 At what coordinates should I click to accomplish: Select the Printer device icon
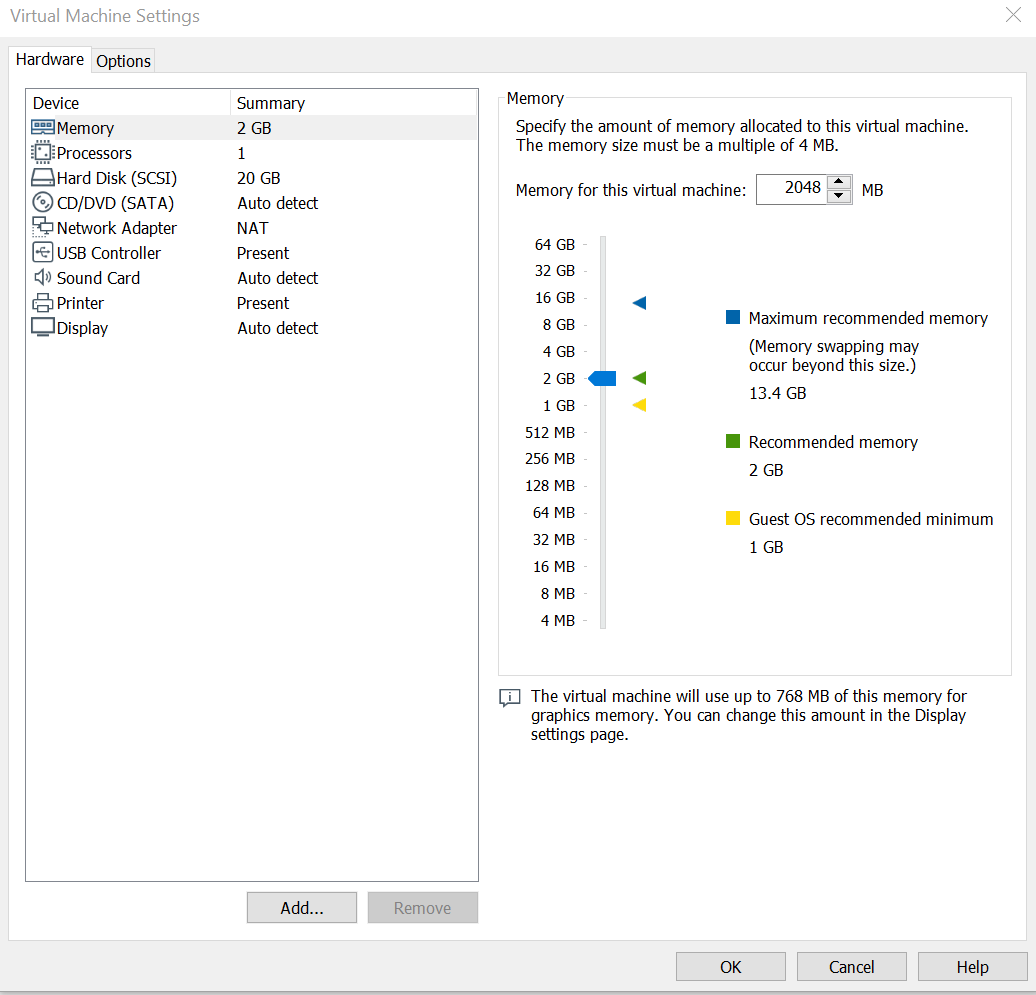(x=43, y=303)
